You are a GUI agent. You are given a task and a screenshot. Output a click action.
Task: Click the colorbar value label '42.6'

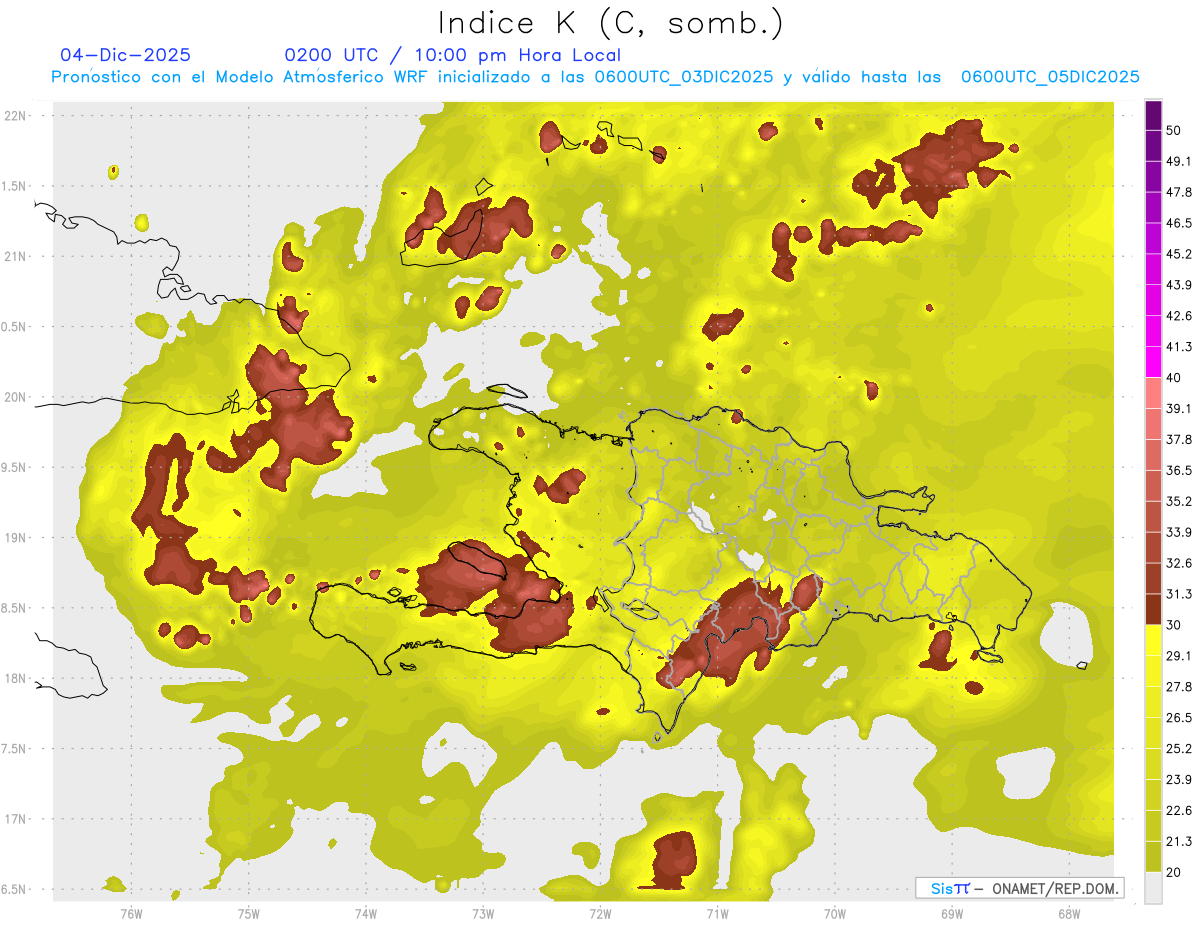(1179, 316)
